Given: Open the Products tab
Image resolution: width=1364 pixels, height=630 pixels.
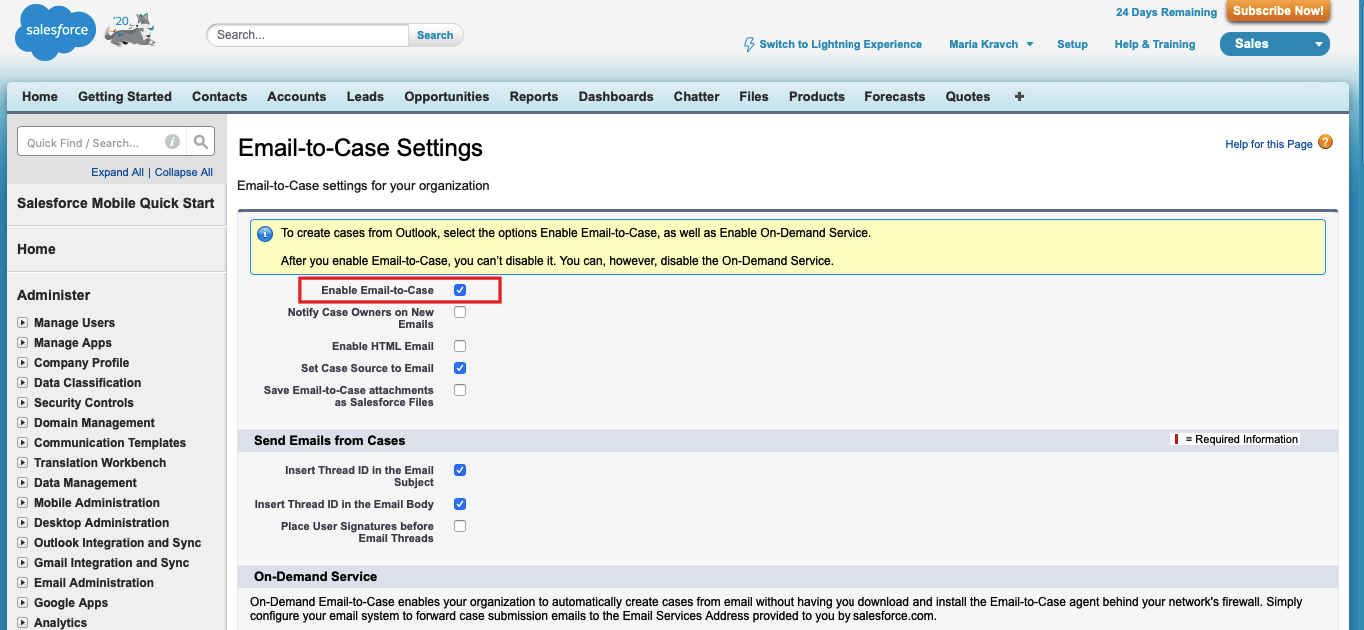Looking at the screenshot, I should click(816, 97).
